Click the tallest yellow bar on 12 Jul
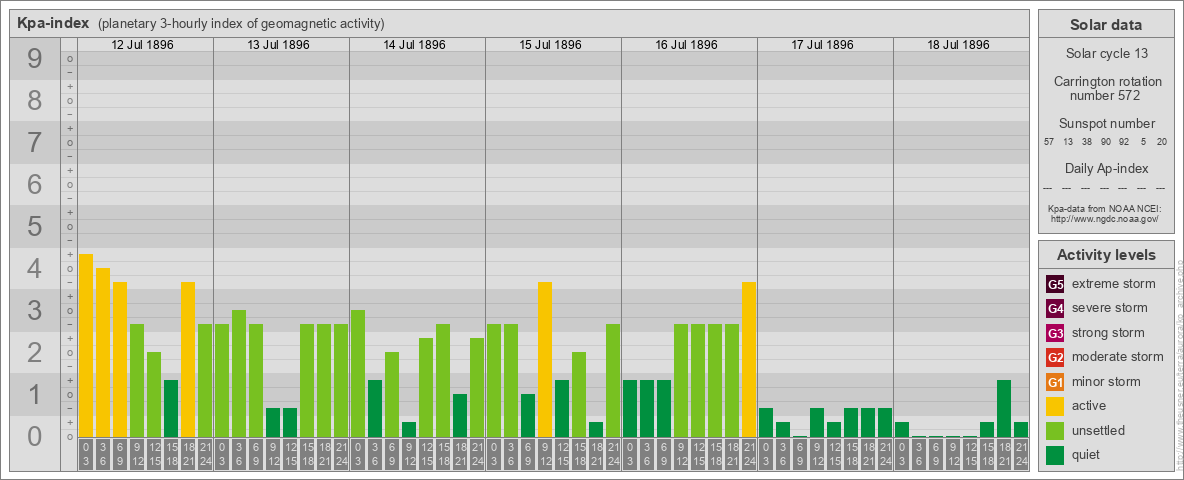 [x=86, y=346]
